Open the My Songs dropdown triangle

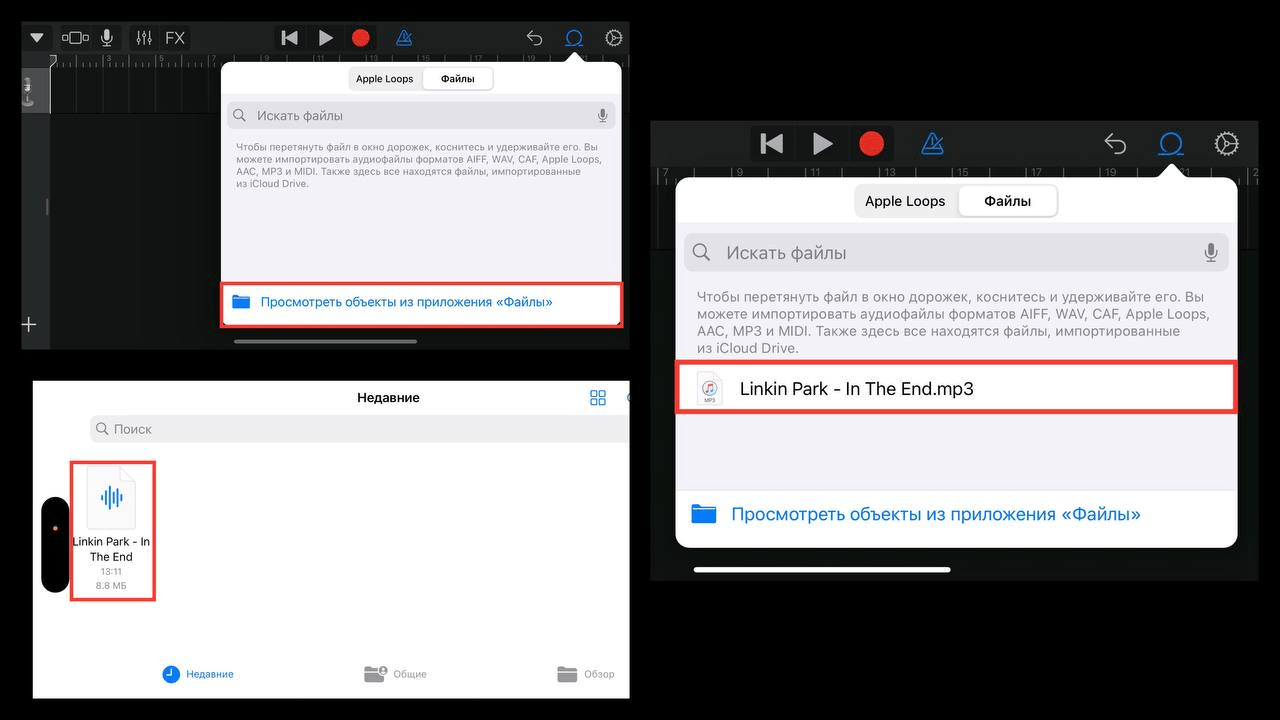(37, 38)
